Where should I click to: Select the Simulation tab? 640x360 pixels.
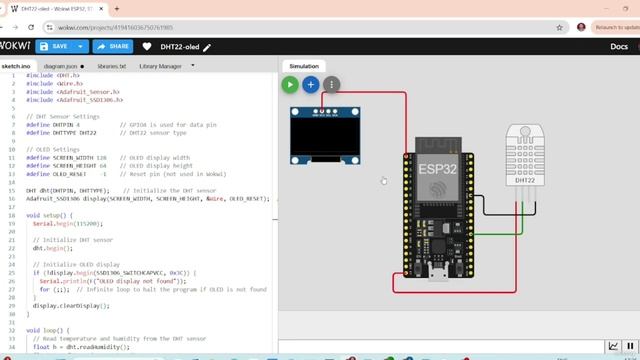coord(304,66)
